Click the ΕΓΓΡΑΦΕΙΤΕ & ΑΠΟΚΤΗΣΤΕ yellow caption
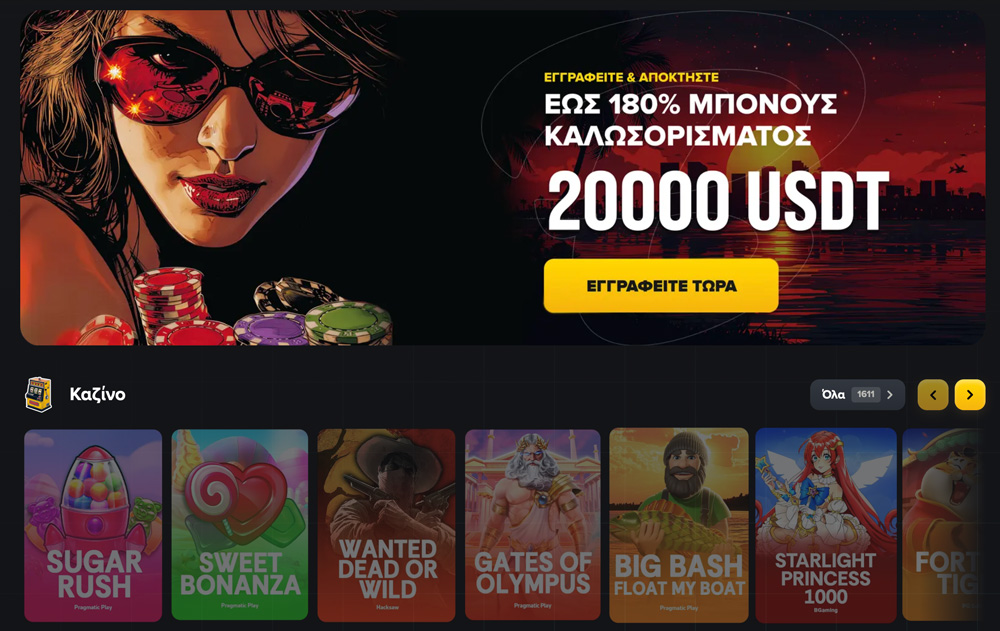Image resolution: width=1000 pixels, height=631 pixels. [631, 77]
